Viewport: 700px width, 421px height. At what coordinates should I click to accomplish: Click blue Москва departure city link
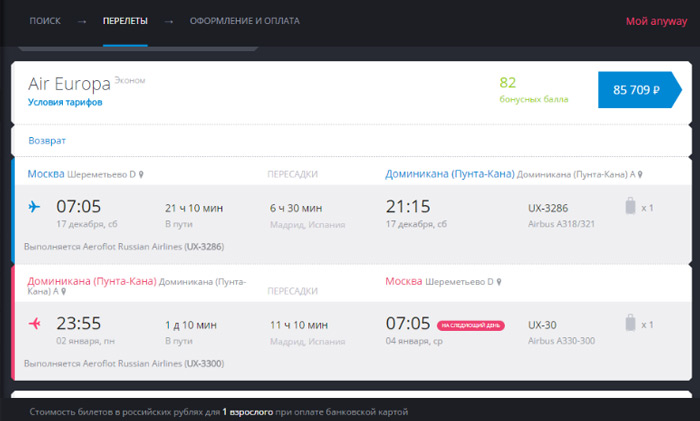[46, 174]
